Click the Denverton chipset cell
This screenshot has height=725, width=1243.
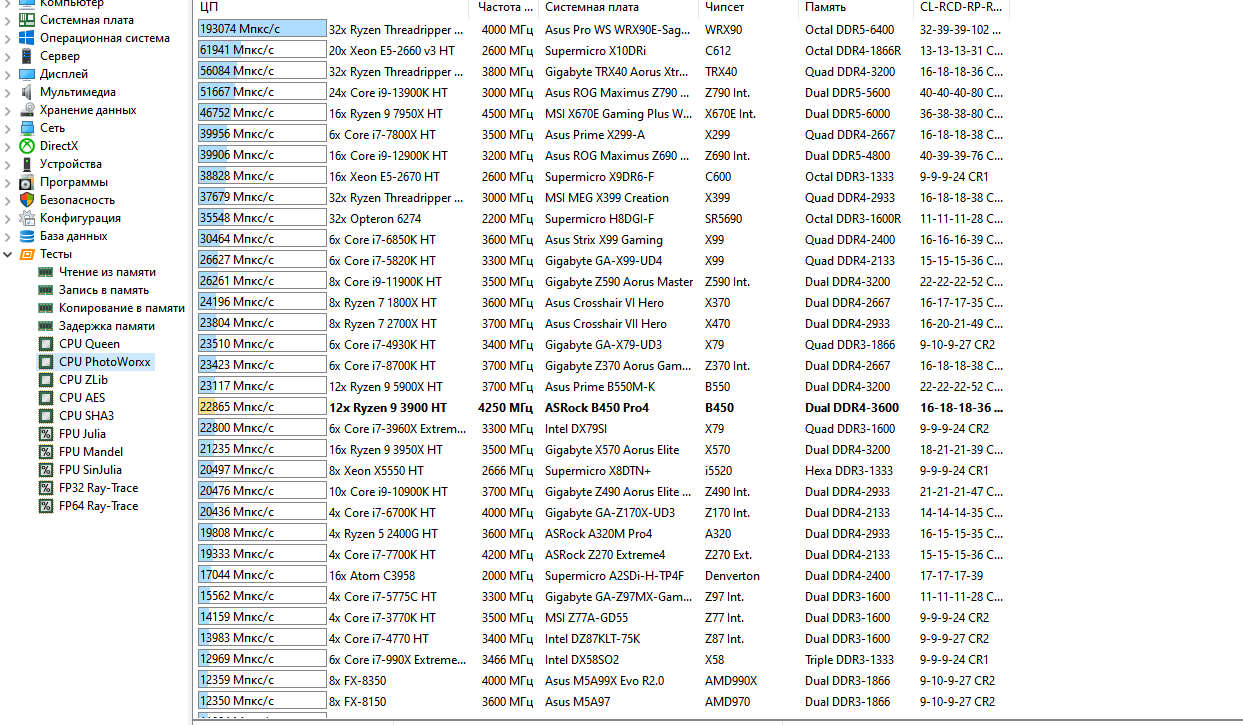[732, 575]
